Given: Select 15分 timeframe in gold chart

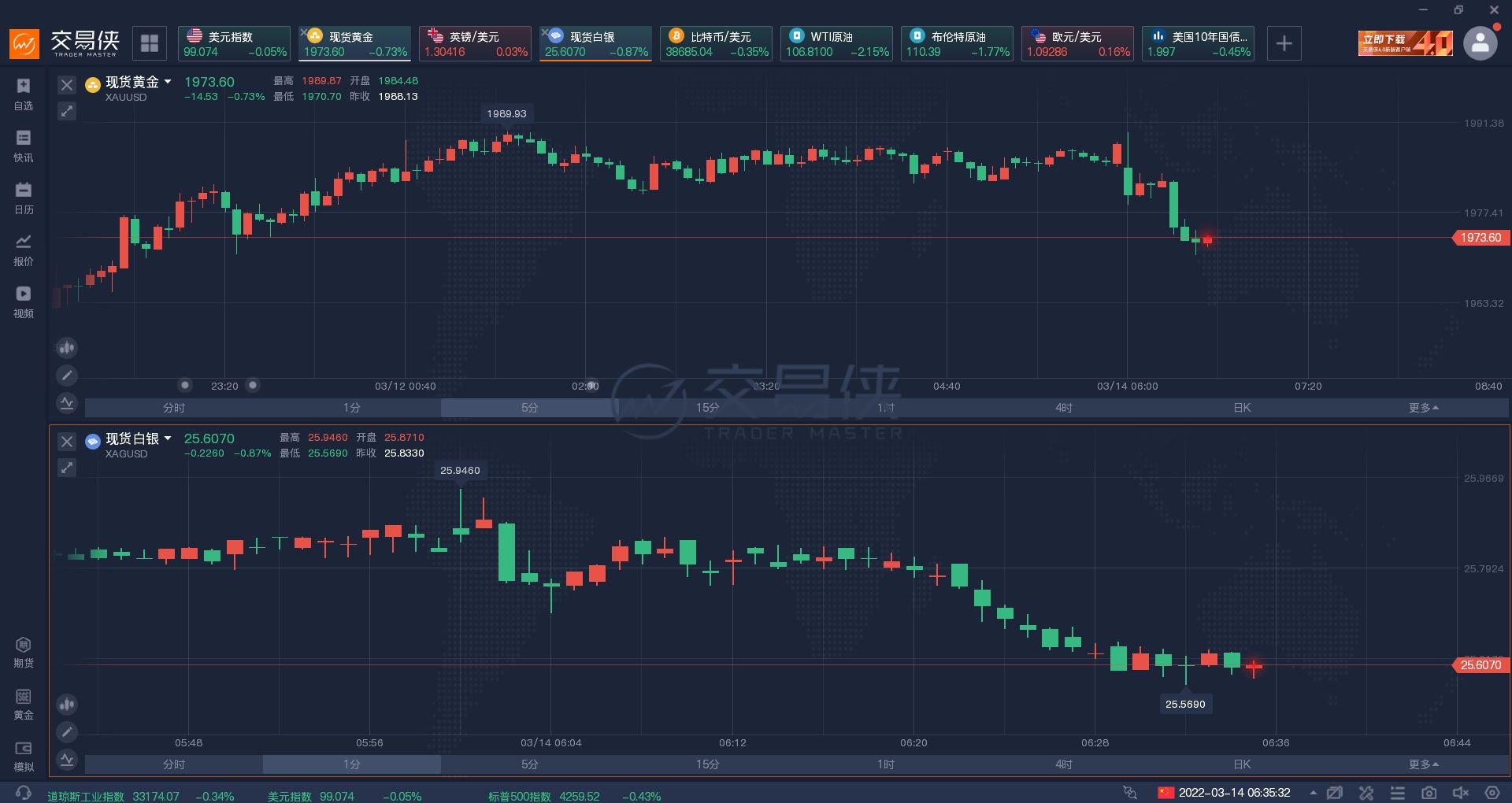Looking at the screenshot, I should point(708,408).
